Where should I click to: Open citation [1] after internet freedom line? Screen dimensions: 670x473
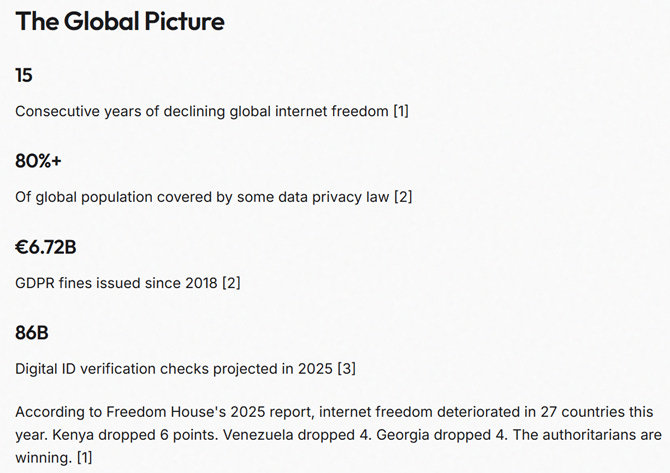401,111
